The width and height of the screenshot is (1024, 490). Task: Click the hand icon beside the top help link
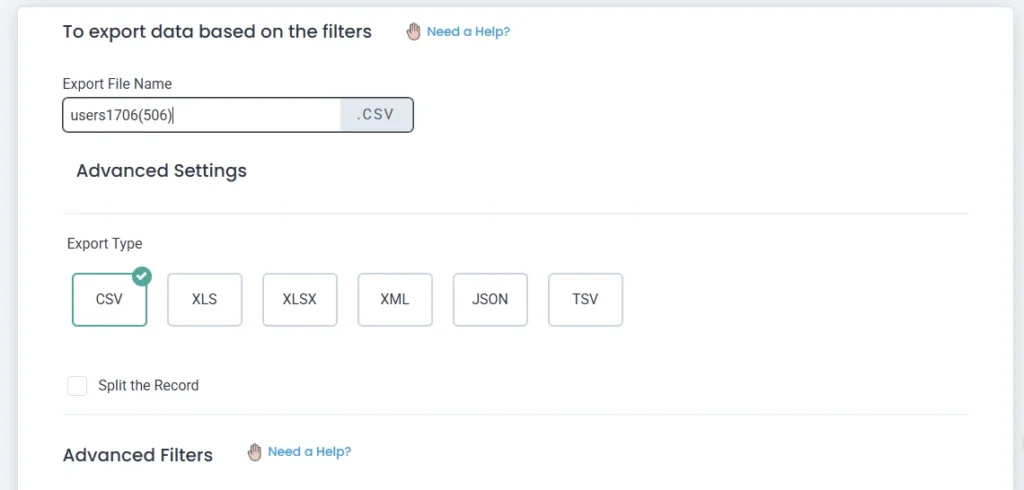point(414,32)
